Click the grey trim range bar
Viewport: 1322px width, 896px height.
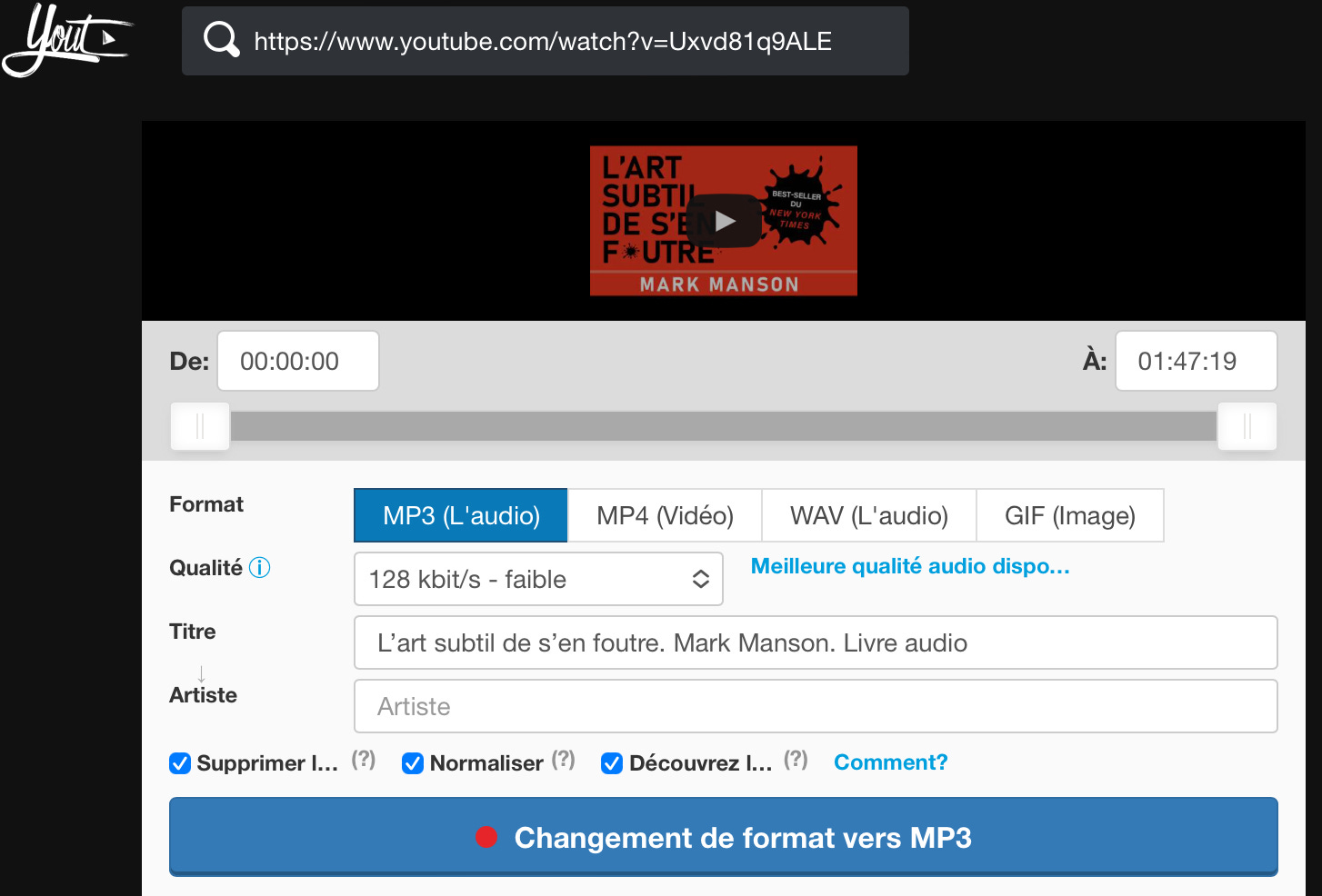[724, 426]
